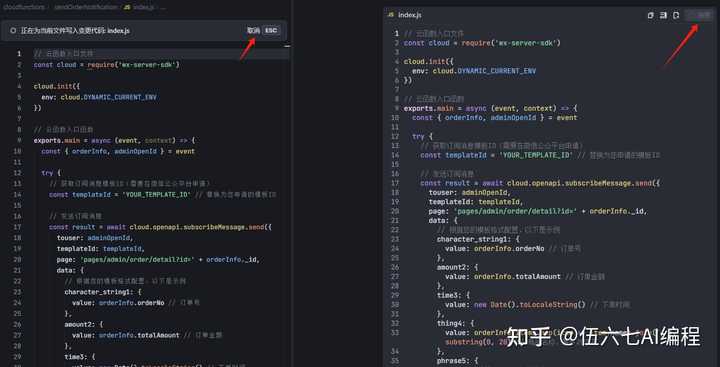The image size is (720, 367).
Task: Click the copy code icon in right panel
Action: tap(650, 15)
